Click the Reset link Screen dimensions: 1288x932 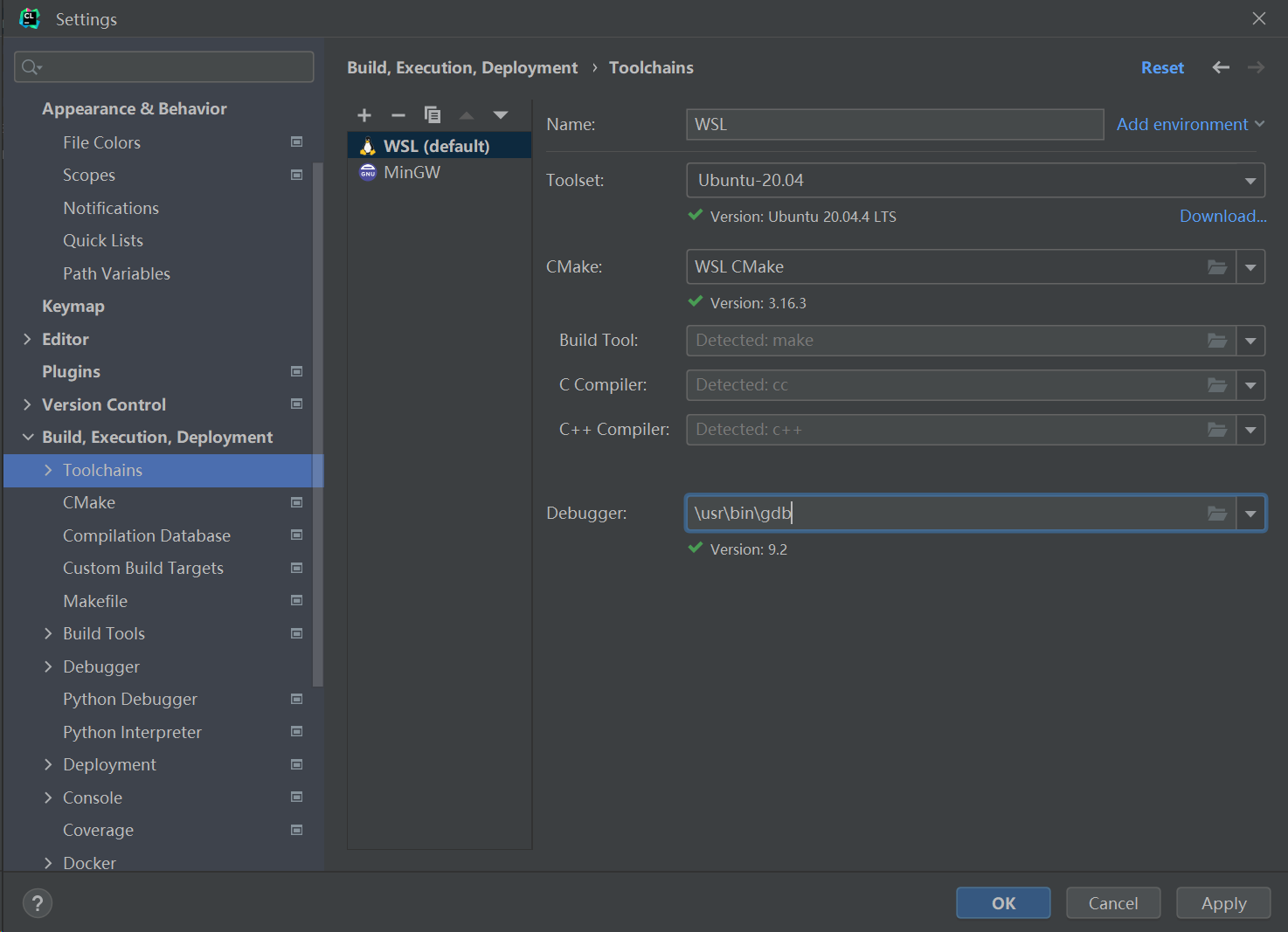[1162, 67]
